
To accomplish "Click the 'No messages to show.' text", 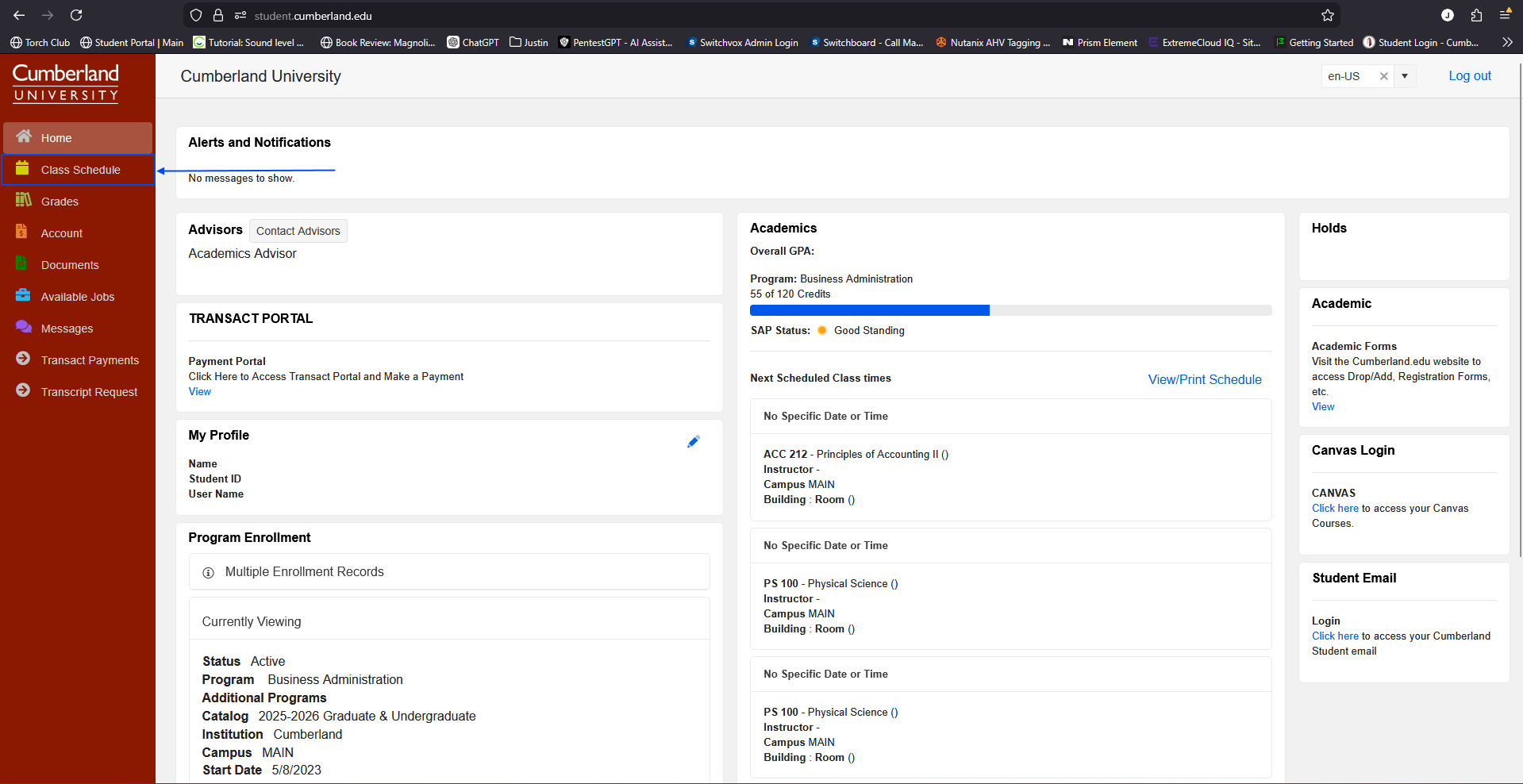I will (x=241, y=179).
